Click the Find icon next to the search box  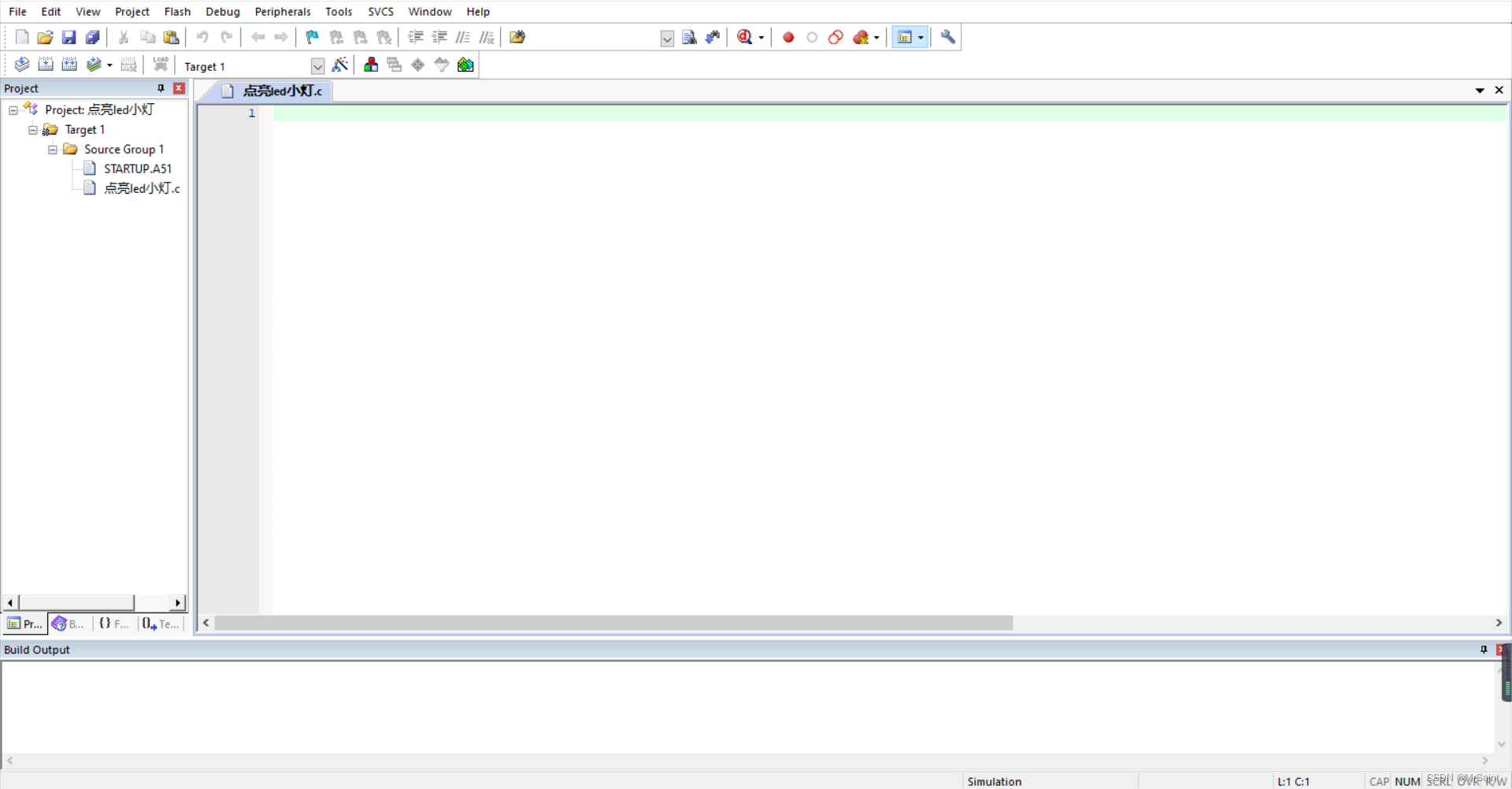point(689,37)
